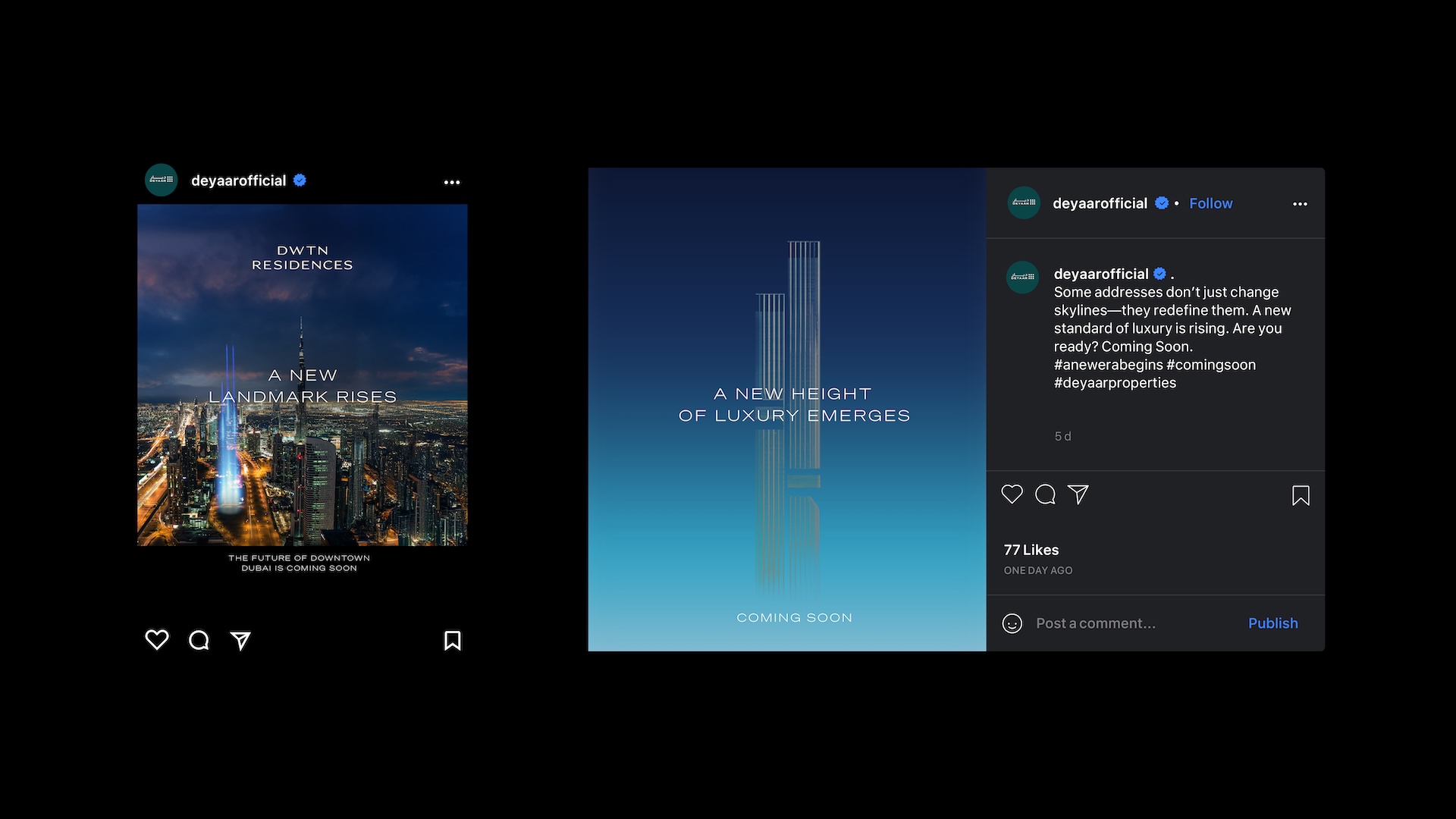Share the right post using send icon
This screenshot has width=1456, height=819.
[1078, 494]
